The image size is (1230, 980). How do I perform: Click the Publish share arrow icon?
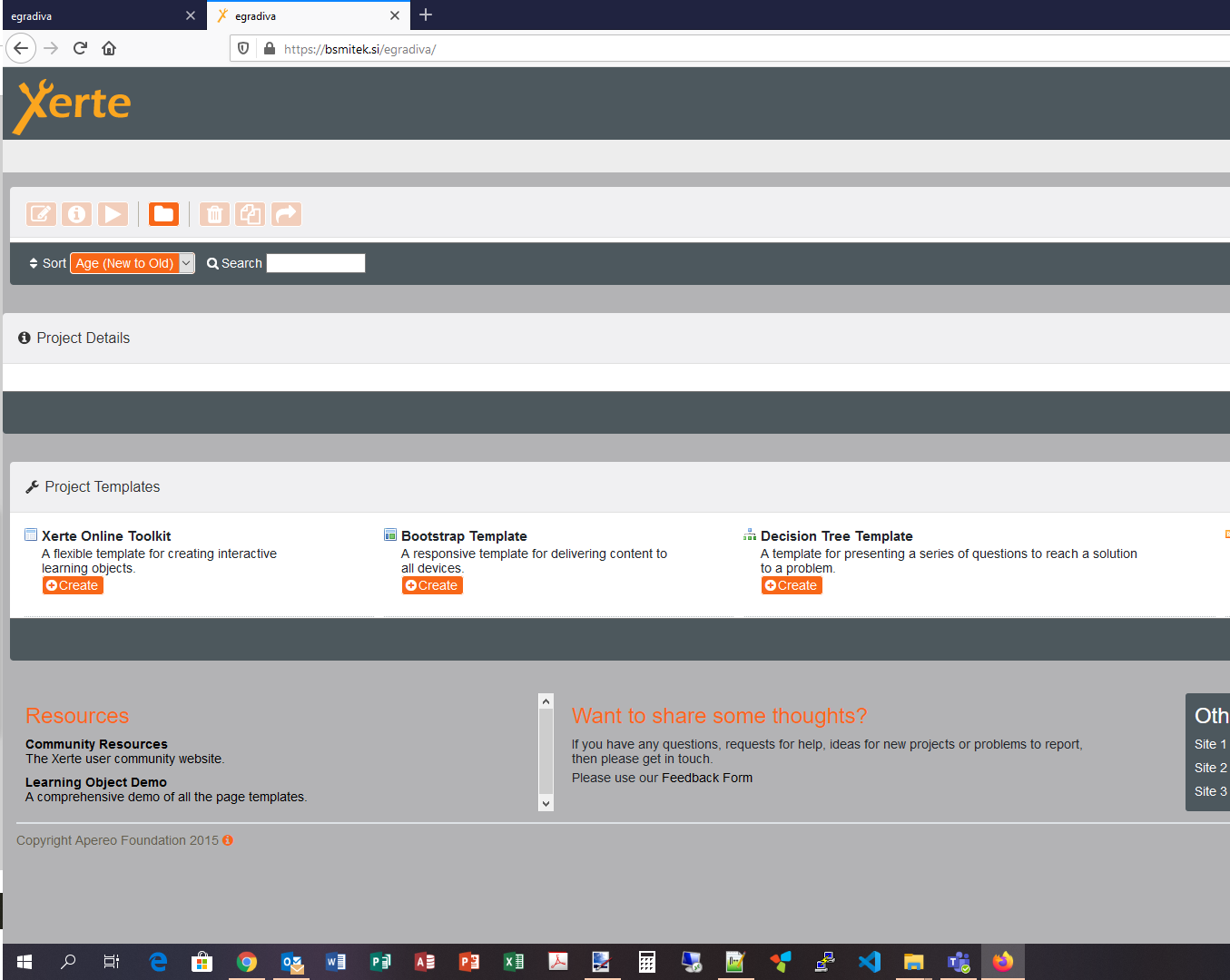pyautogui.click(x=286, y=214)
